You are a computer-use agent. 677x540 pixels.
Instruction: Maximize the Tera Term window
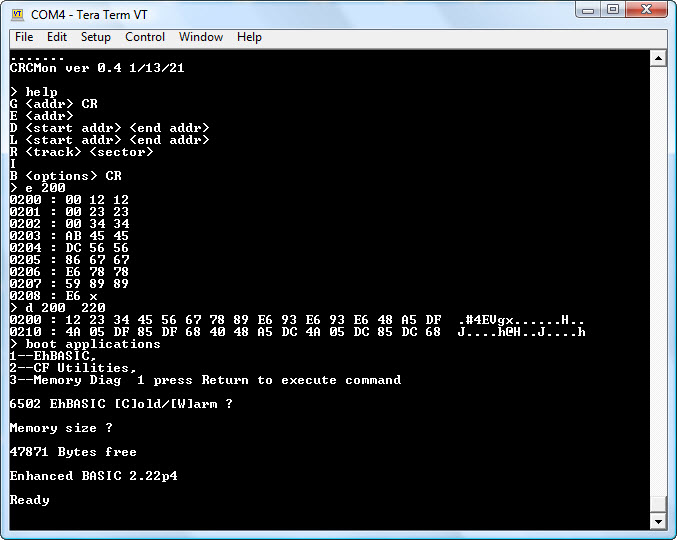point(613,10)
